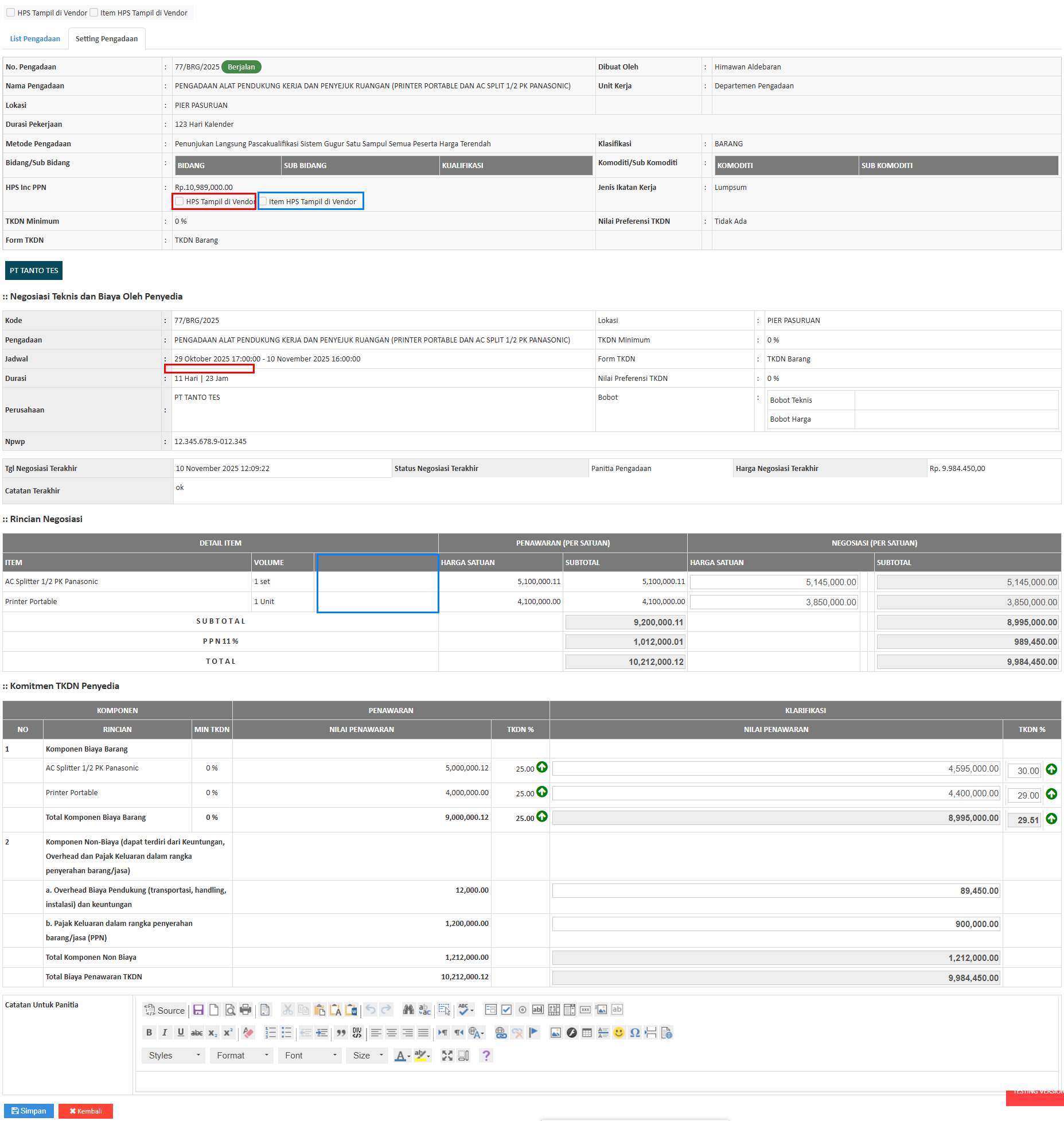Click negotiation price field for Printer Portable
This screenshot has width=1064, height=1121.
click(x=774, y=602)
